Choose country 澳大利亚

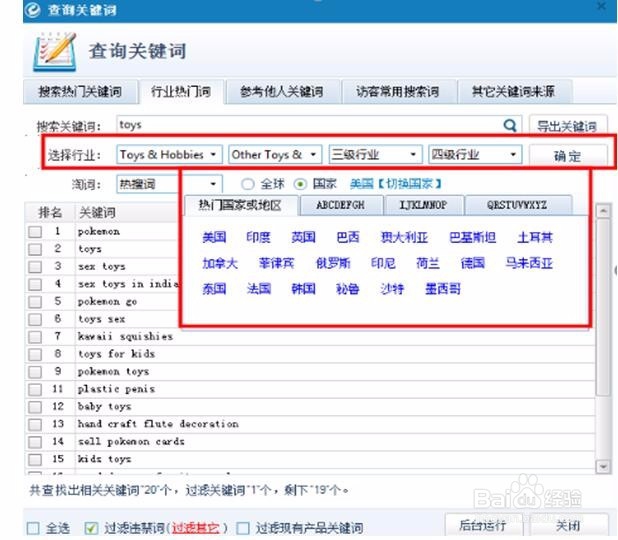pyautogui.click(x=404, y=237)
